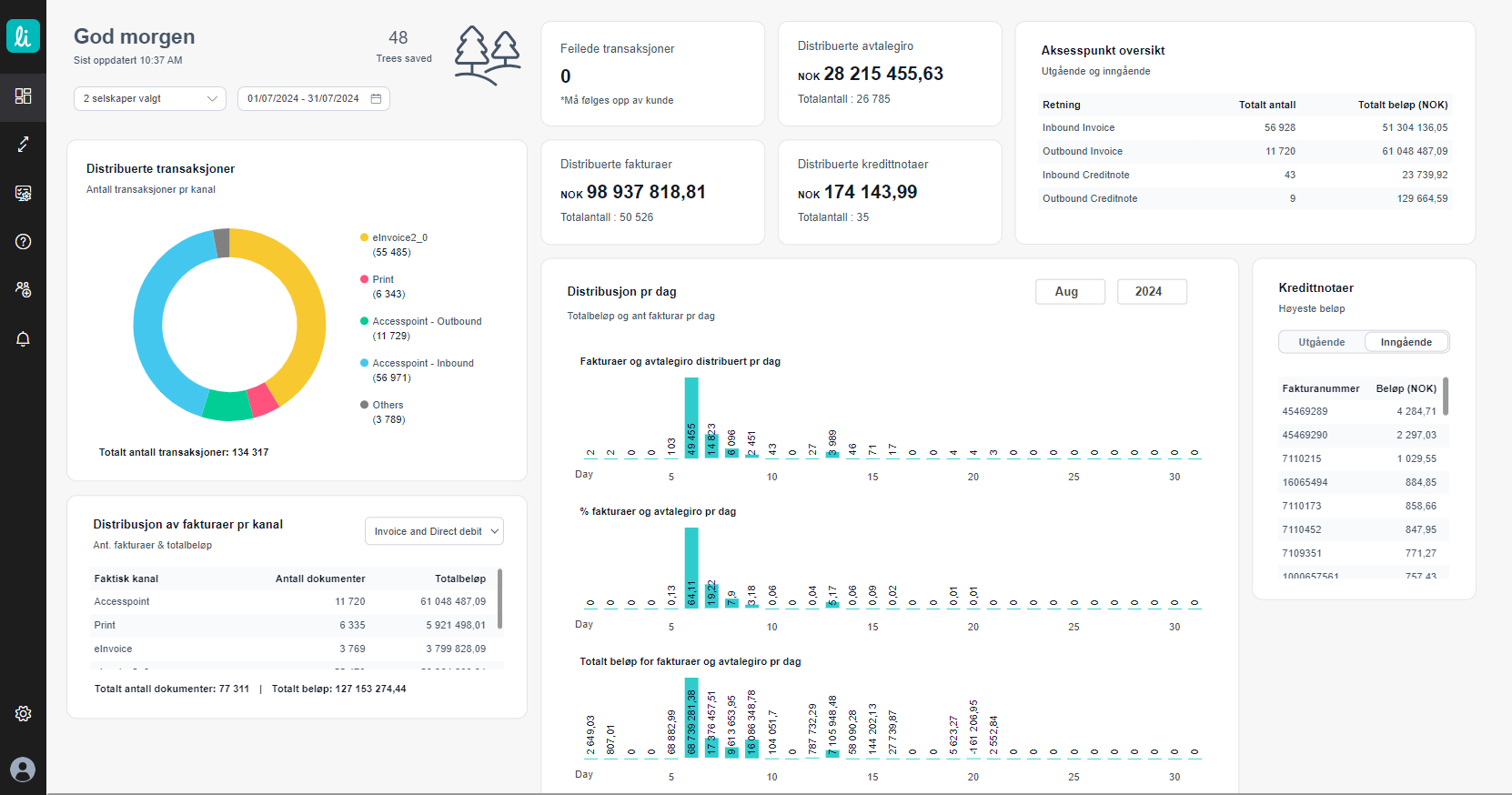1512x795 pixels.
Task: Select the Outbound Invoice row
Action: [x=1245, y=151]
